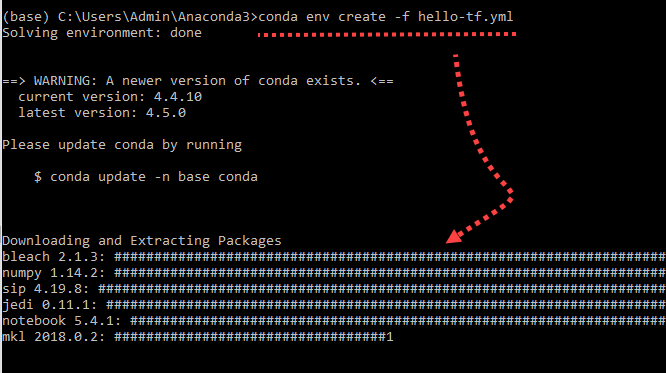The width and height of the screenshot is (666, 373).
Task: Click the '$' prompt symbol before conda update
Action: pyautogui.click(x=38, y=177)
